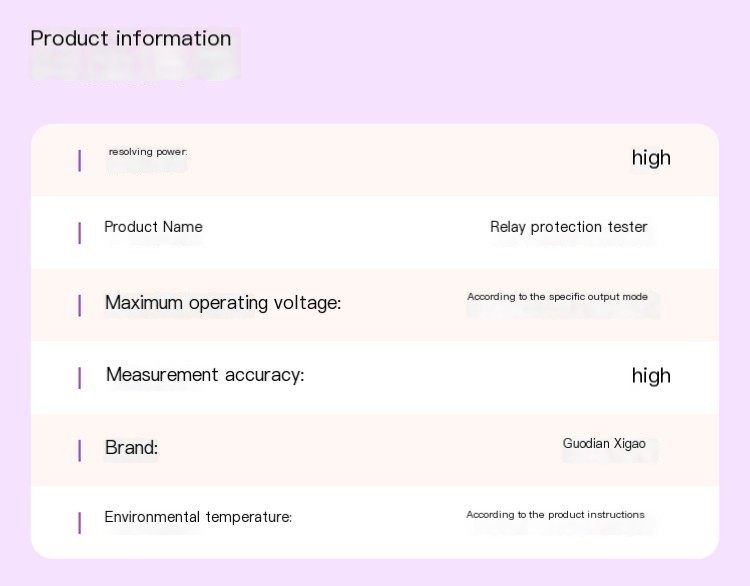Click the purple bar beside Maximum operating voltage
750x586 pixels.
79,305
